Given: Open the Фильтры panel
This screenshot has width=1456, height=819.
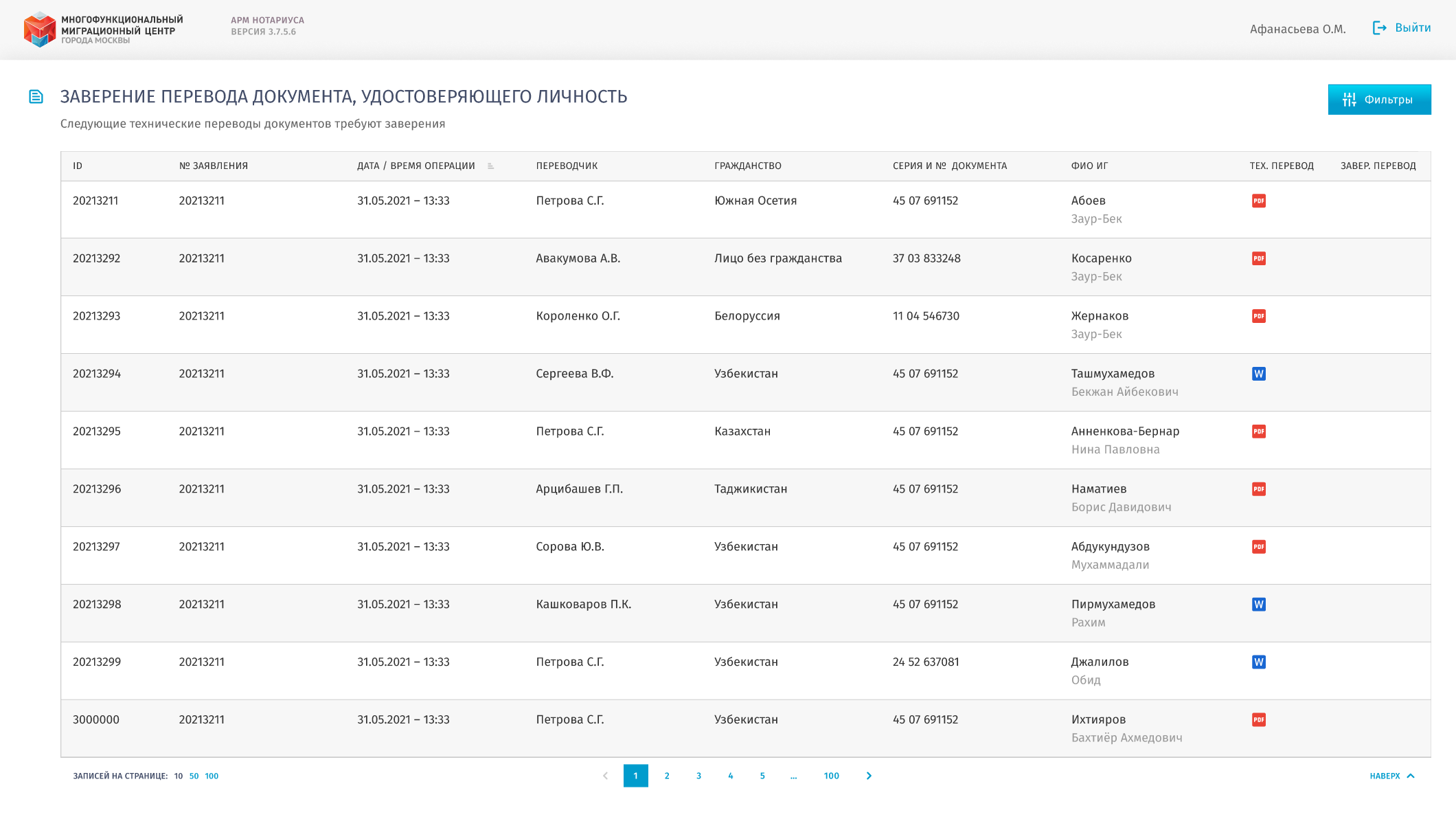Looking at the screenshot, I should [1379, 100].
